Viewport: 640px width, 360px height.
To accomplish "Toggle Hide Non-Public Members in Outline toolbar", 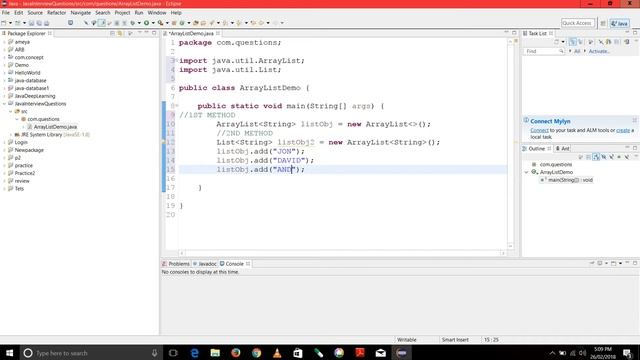I will [x=619, y=157].
